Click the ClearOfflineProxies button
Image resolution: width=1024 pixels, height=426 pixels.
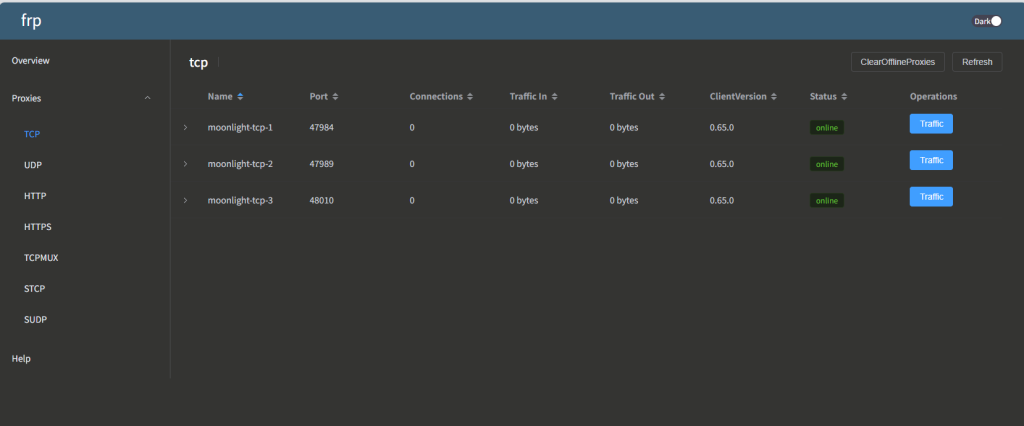[x=897, y=62]
